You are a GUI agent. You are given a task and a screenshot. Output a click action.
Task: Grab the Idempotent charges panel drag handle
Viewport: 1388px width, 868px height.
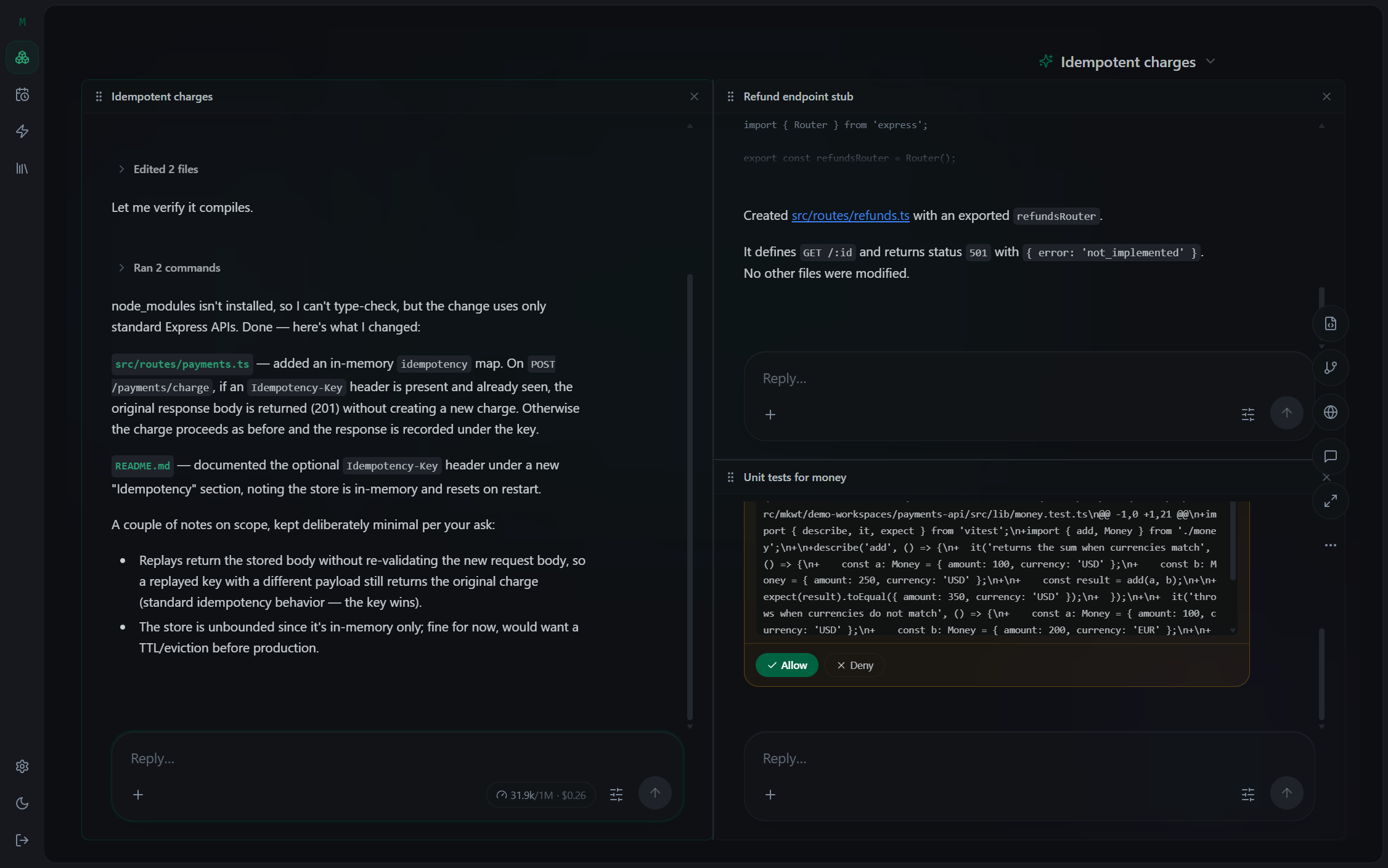(99, 97)
